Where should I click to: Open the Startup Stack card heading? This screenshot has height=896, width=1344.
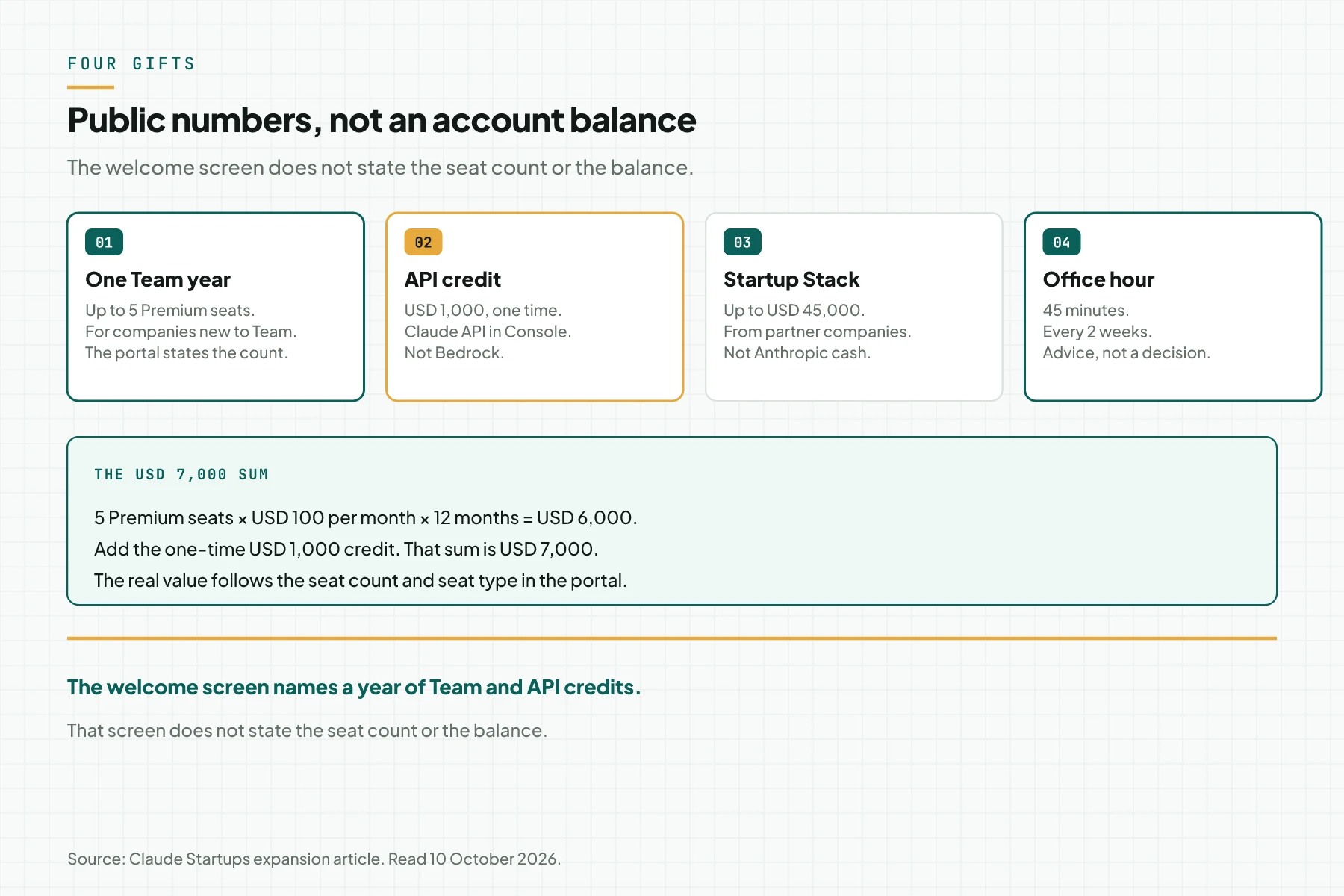coord(791,279)
